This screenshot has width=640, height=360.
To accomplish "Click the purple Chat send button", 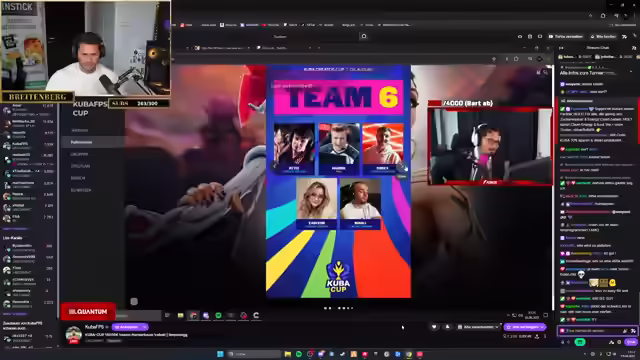I will [631, 342].
